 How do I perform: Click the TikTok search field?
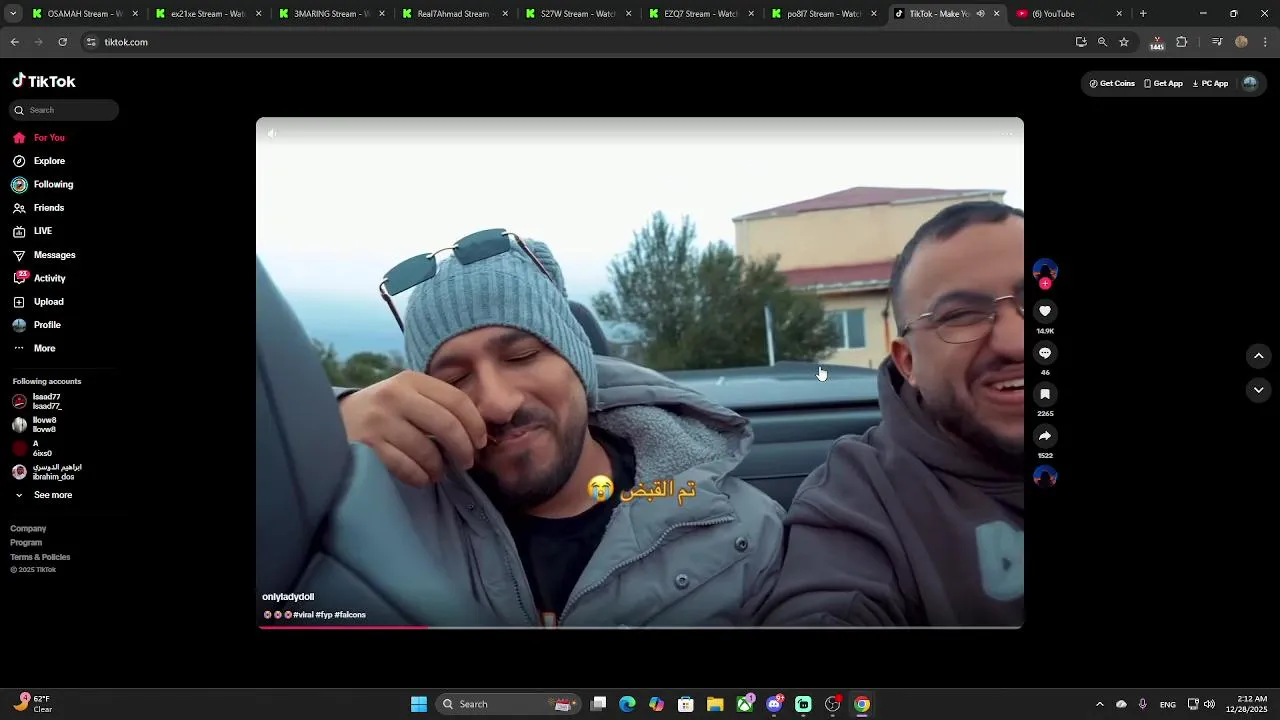64,110
